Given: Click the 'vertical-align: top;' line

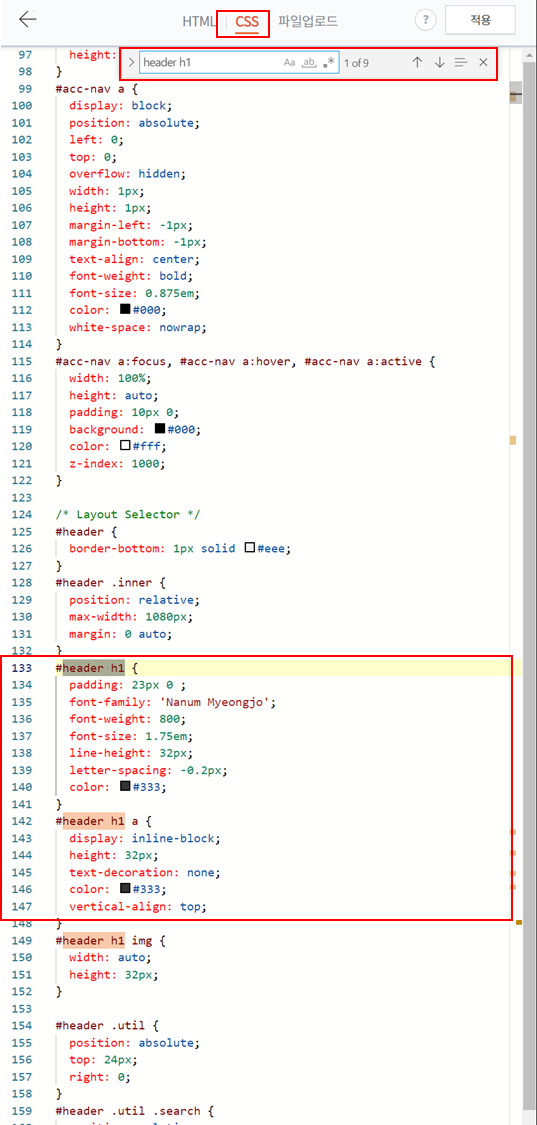Looking at the screenshot, I should [x=139, y=907].
